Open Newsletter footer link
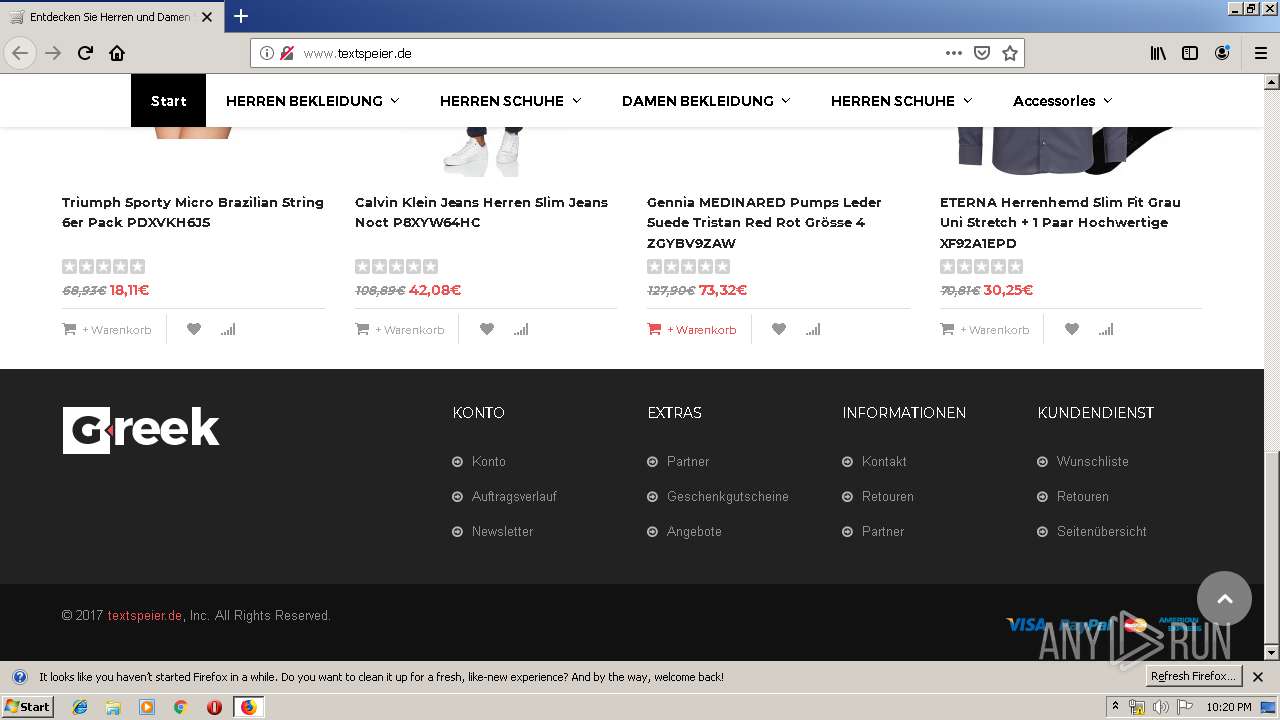The height and width of the screenshot is (720, 1280). point(503,531)
